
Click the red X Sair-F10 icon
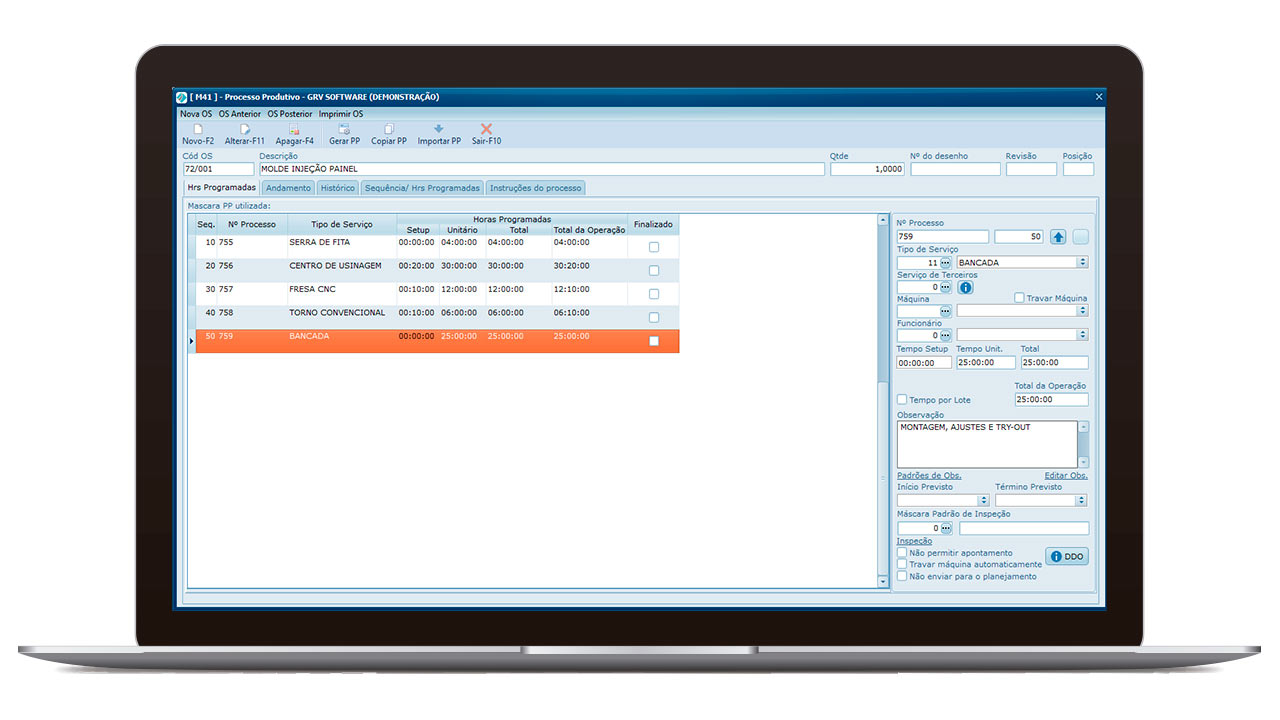click(x=487, y=129)
